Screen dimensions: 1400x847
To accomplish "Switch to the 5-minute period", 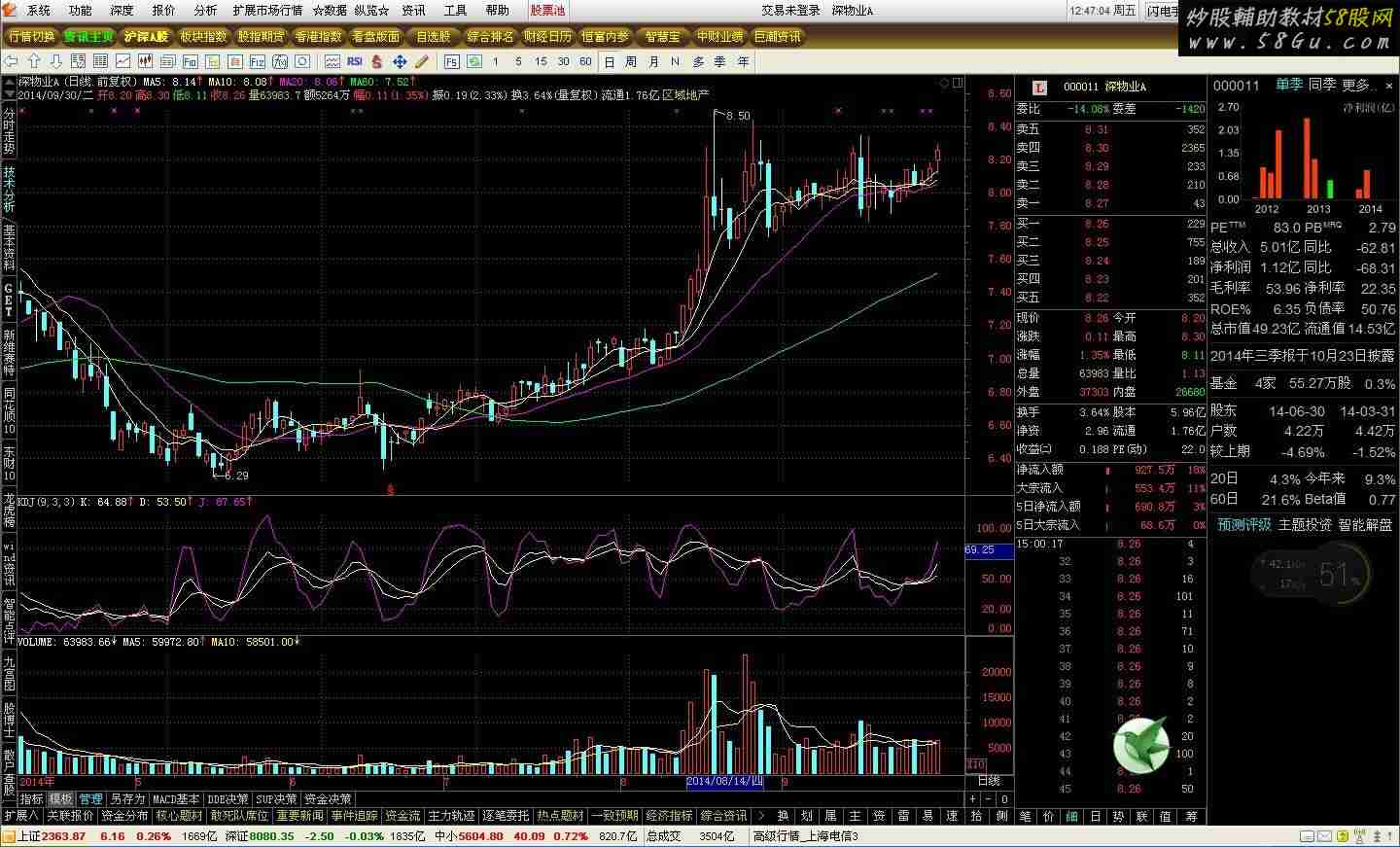I will pos(518,61).
